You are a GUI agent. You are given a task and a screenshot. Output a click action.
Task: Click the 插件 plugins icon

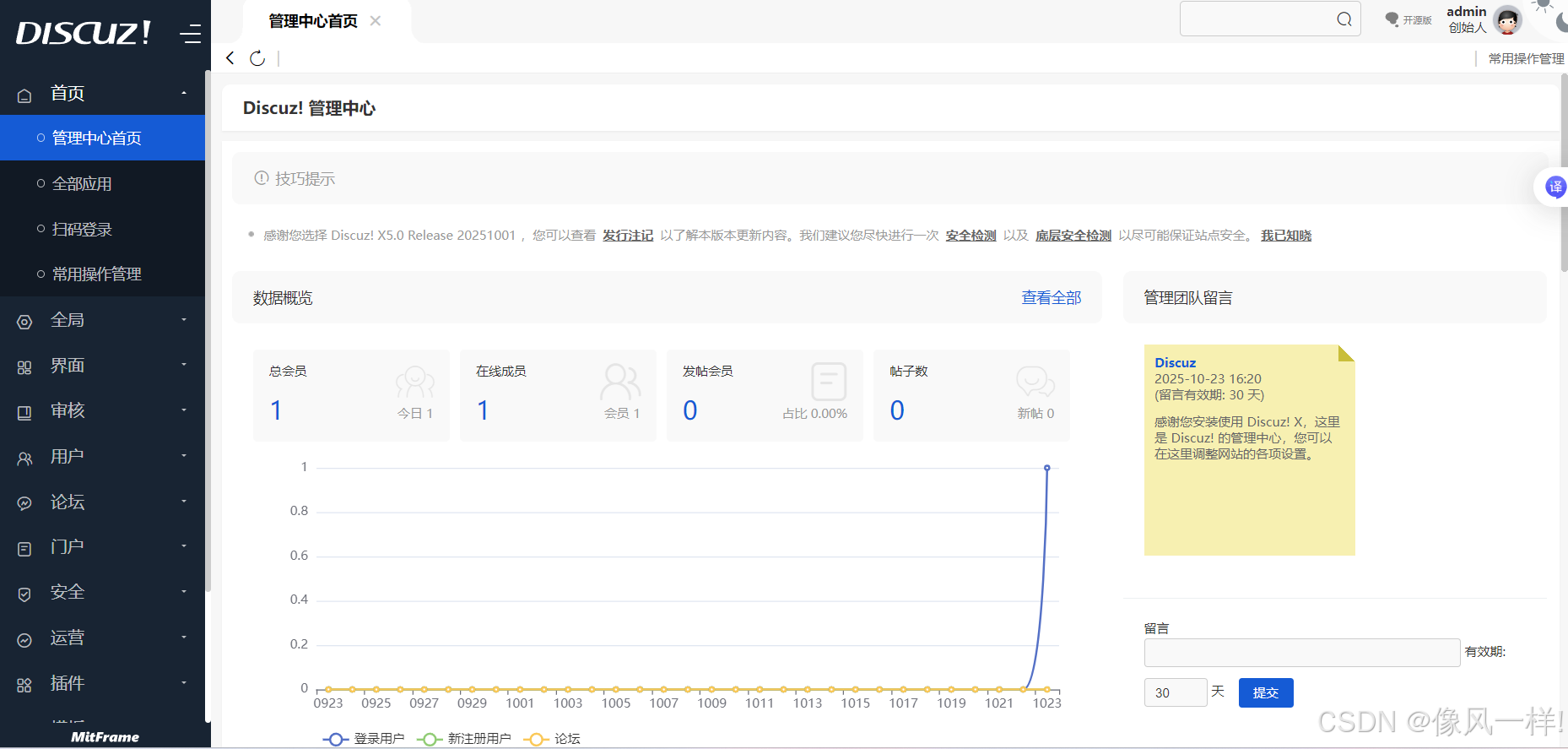tap(24, 685)
